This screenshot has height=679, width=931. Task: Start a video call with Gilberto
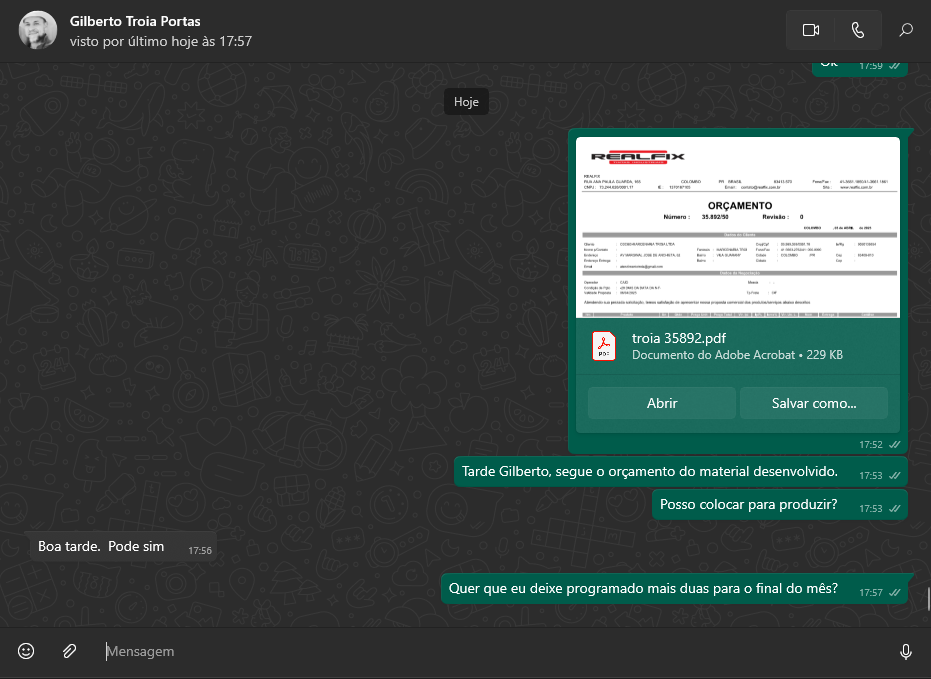click(x=810, y=30)
